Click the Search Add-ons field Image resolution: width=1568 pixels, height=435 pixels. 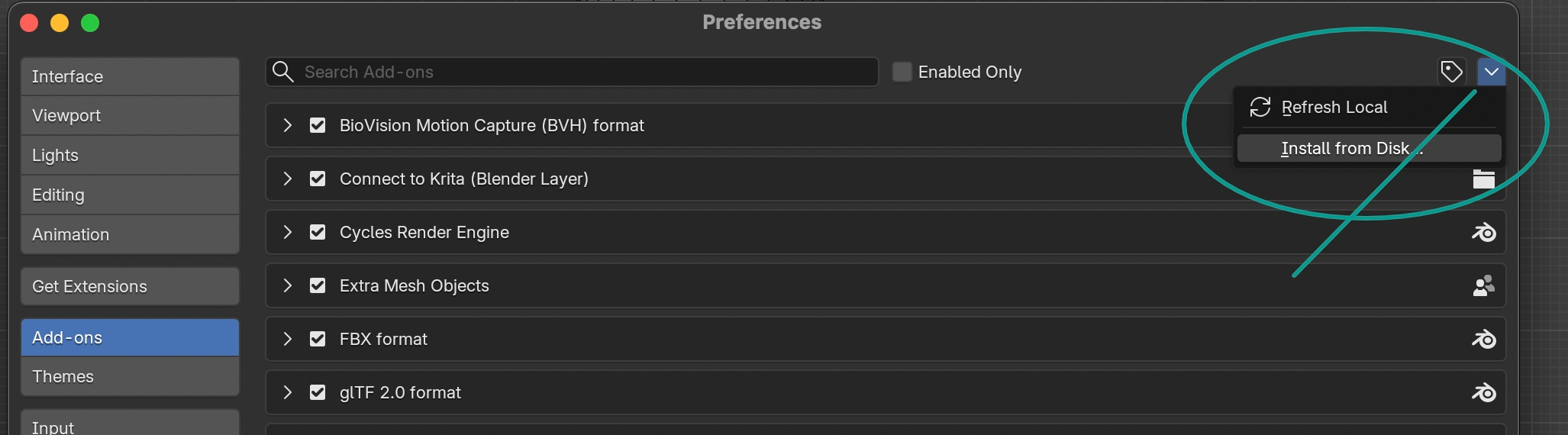588,72
